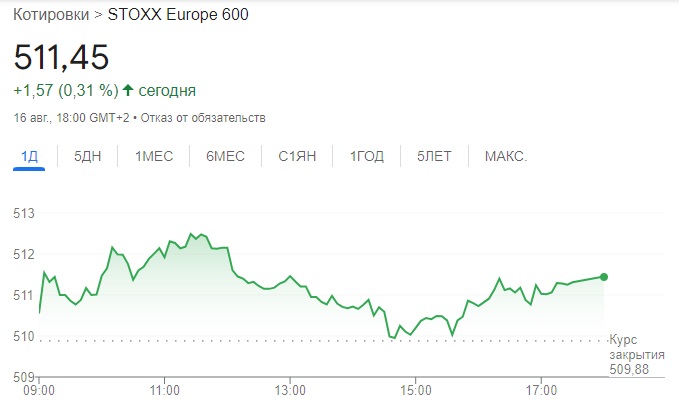The height and width of the screenshot is (406, 679).
Task: Click the 15:00 time axis label
Action: point(416,390)
